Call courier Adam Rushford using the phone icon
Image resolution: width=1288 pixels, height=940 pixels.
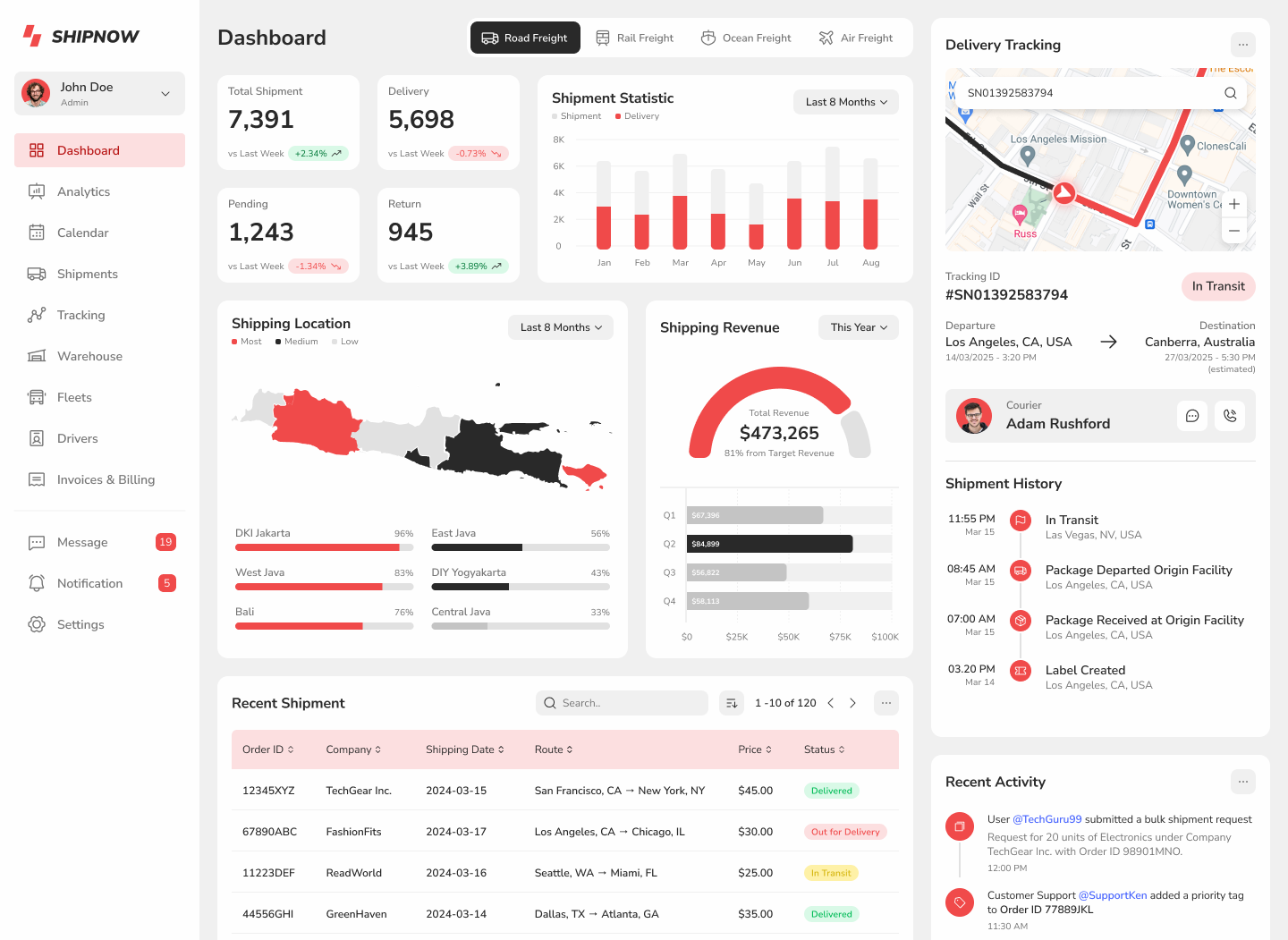click(1230, 416)
